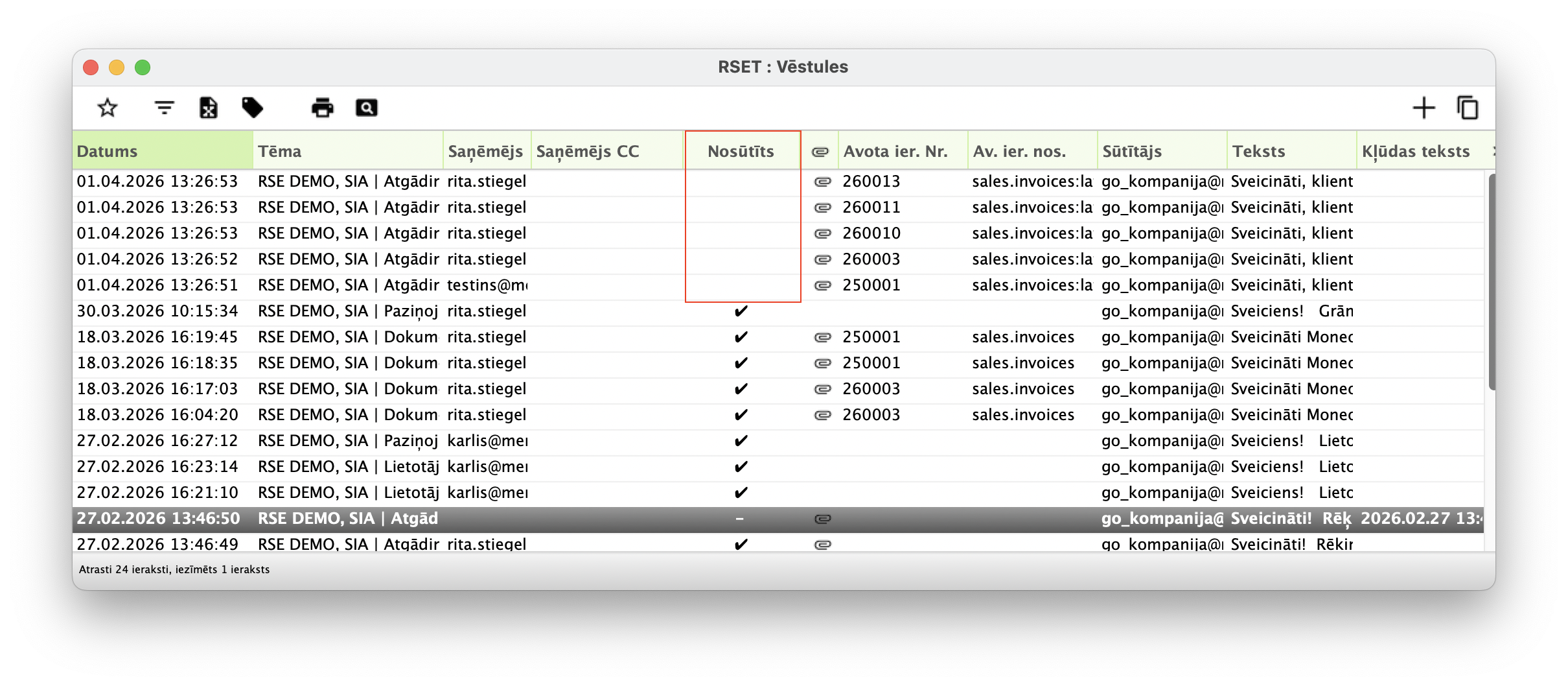This screenshot has height=686, width=1568.
Task: Open the filter list icon
Action: point(165,108)
